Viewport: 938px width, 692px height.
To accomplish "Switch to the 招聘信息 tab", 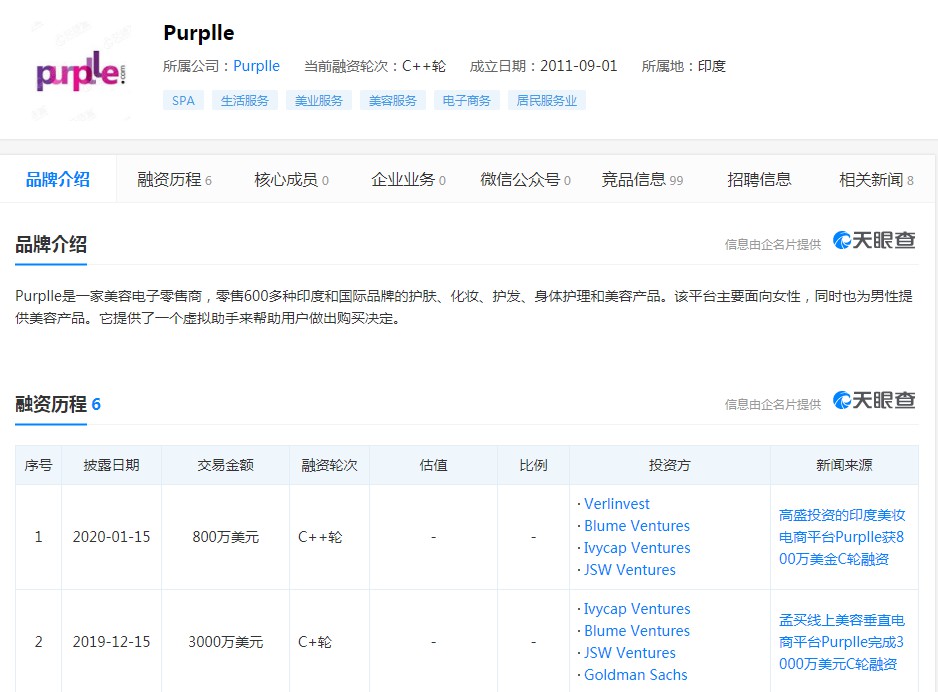I will [x=759, y=179].
